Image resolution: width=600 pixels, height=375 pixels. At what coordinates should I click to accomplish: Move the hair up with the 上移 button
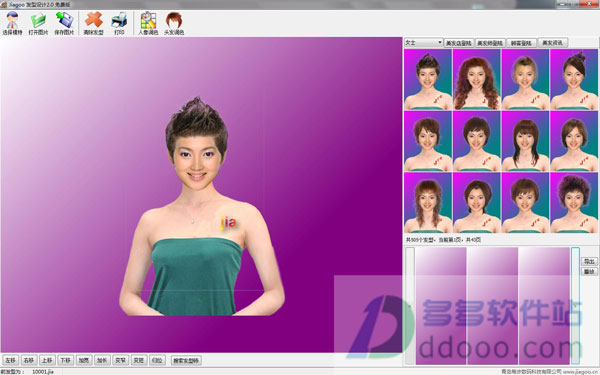tap(47, 360)
